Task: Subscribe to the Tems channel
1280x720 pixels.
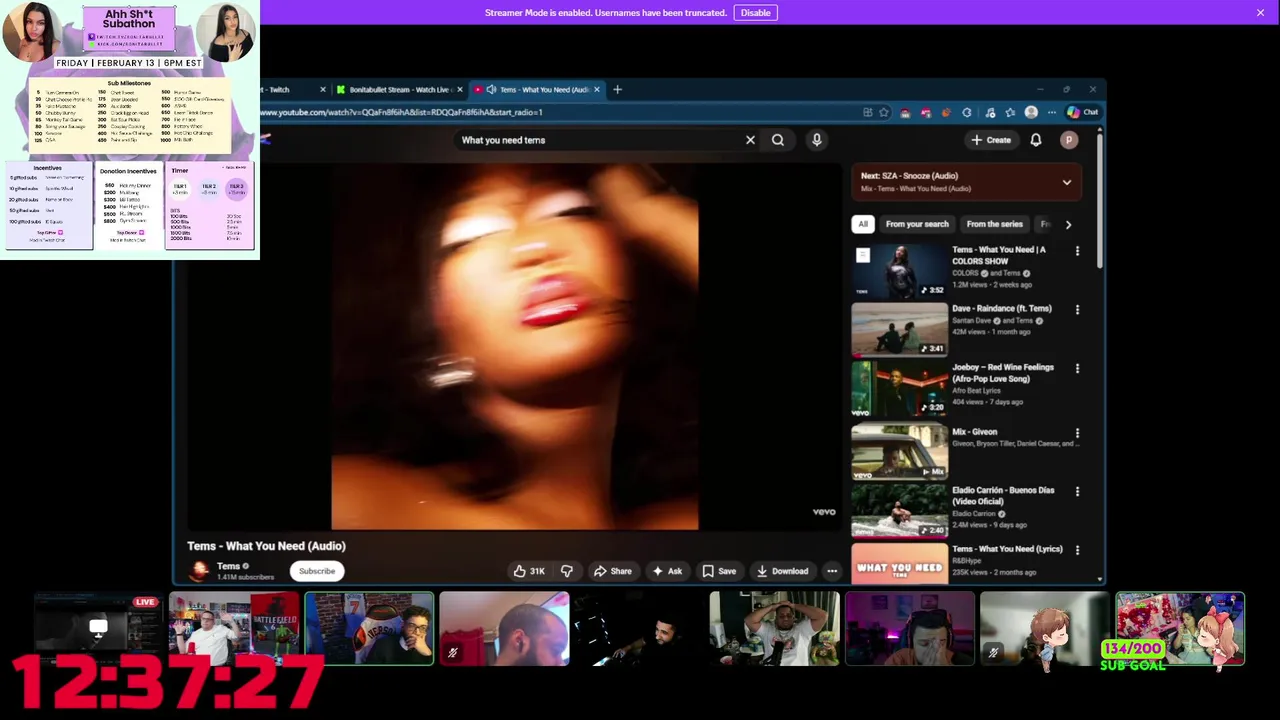Action: tap(317, 571)
